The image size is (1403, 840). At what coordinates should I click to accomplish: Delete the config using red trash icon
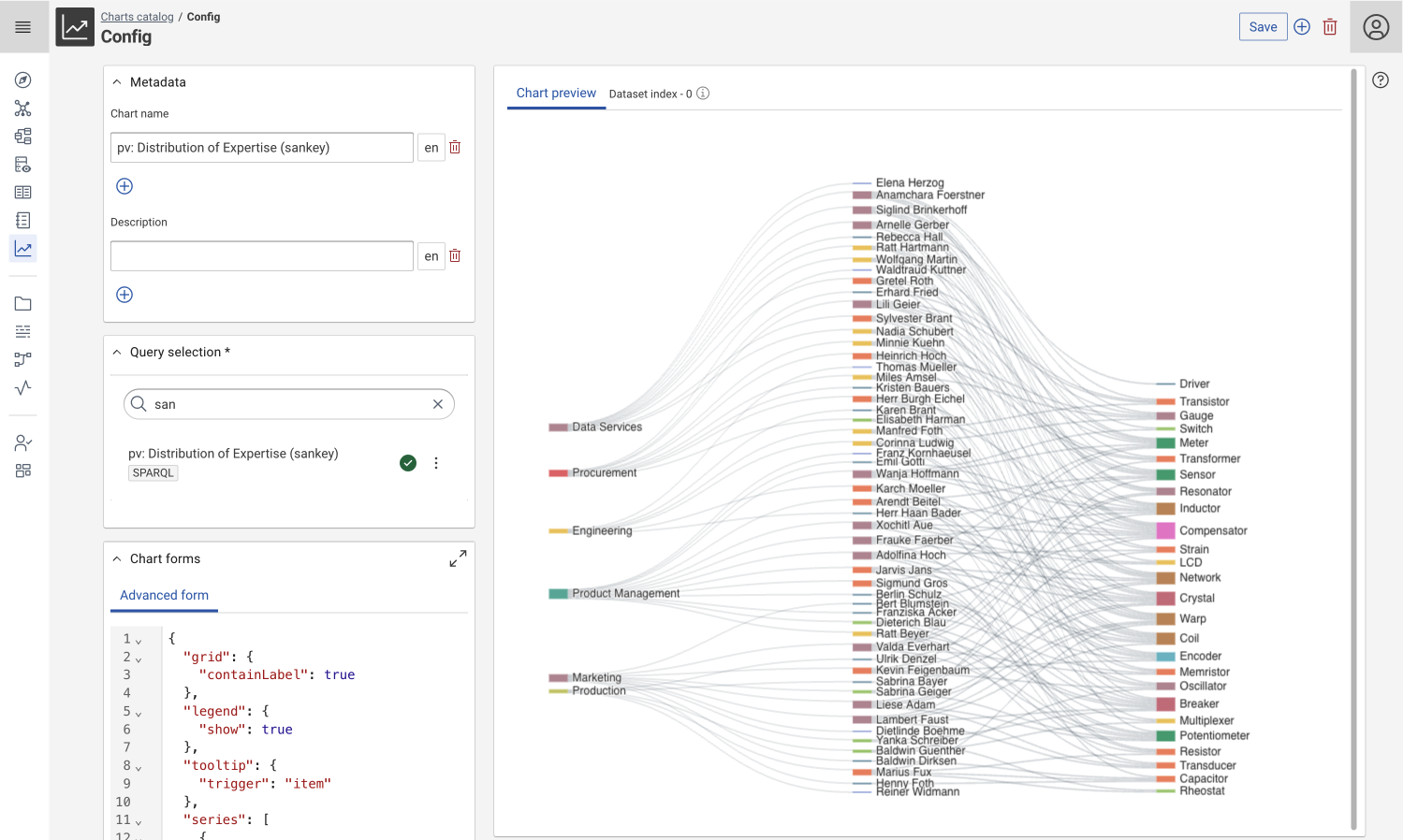click(x=1329, y=26)
